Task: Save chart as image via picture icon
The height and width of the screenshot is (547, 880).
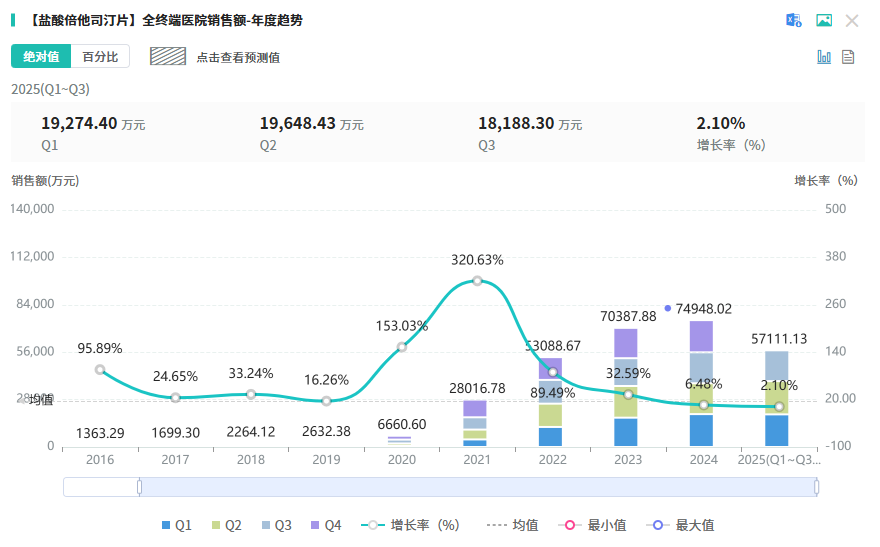Action: click(823, 20)
